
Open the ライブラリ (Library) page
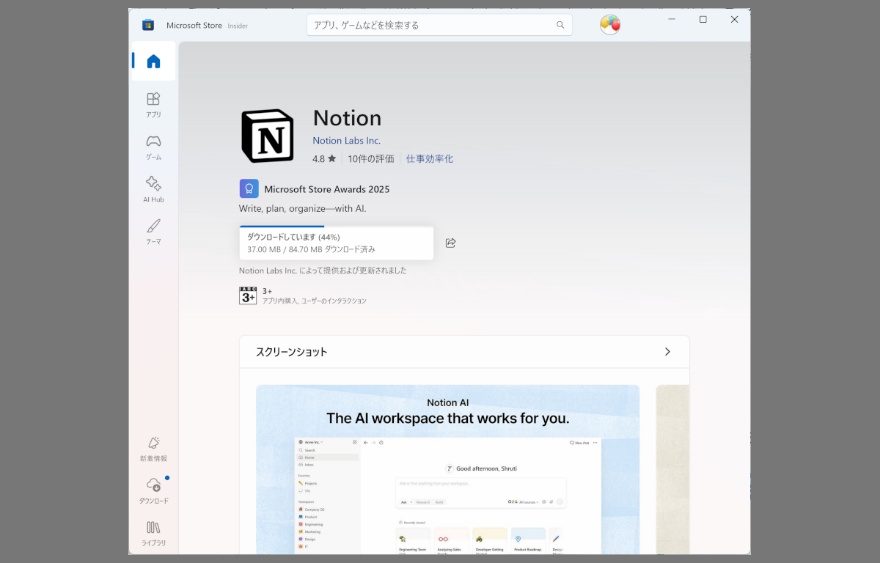tap(153, 532)
